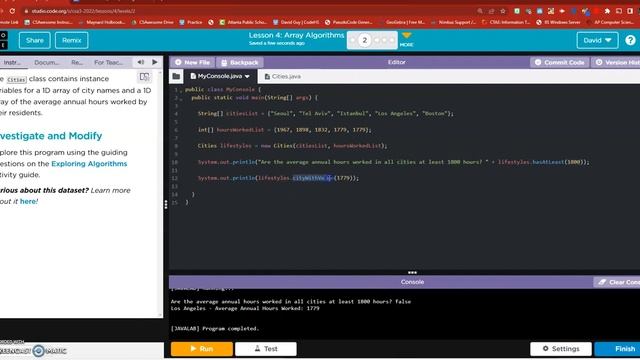This screenshot has height=360, width=640.
Task: Open the Practice bookmark
Action: (191, 22)
